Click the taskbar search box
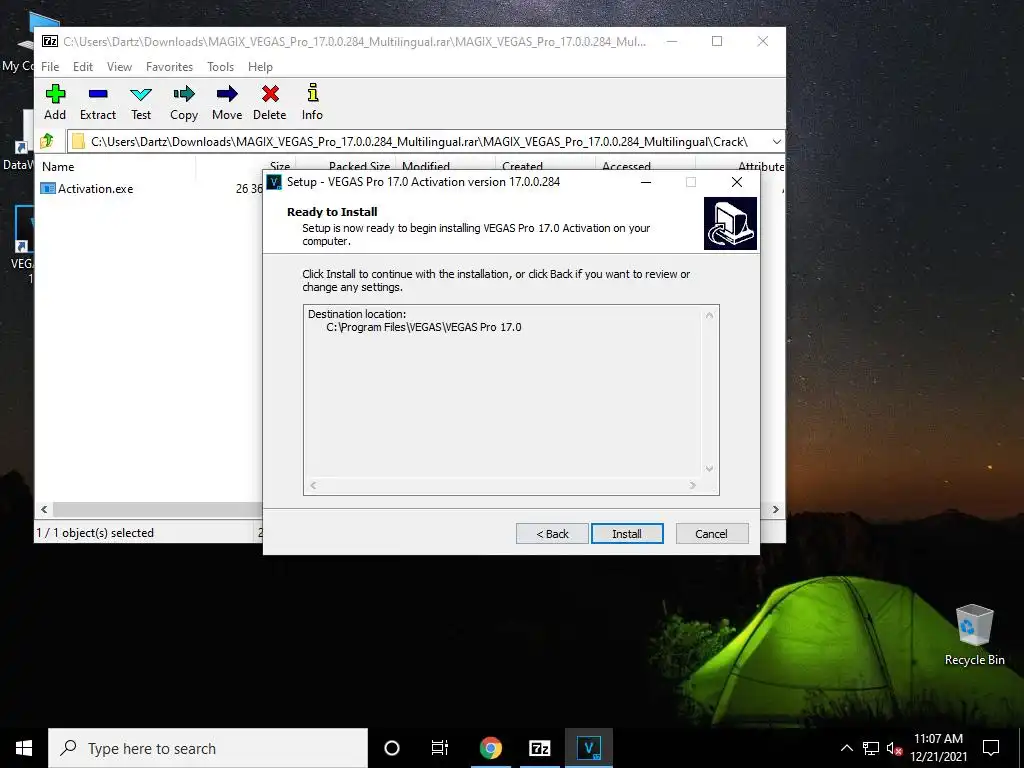The image size is (1024, 768). click(208, 748)
